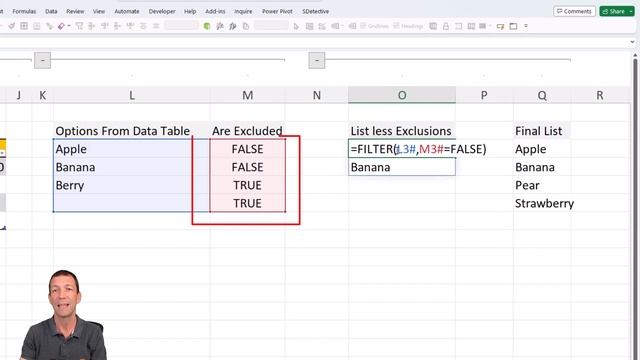Viewport: 640px width, 360px height.
Task: Collapse the column group above column N
Action: point(317,60)
